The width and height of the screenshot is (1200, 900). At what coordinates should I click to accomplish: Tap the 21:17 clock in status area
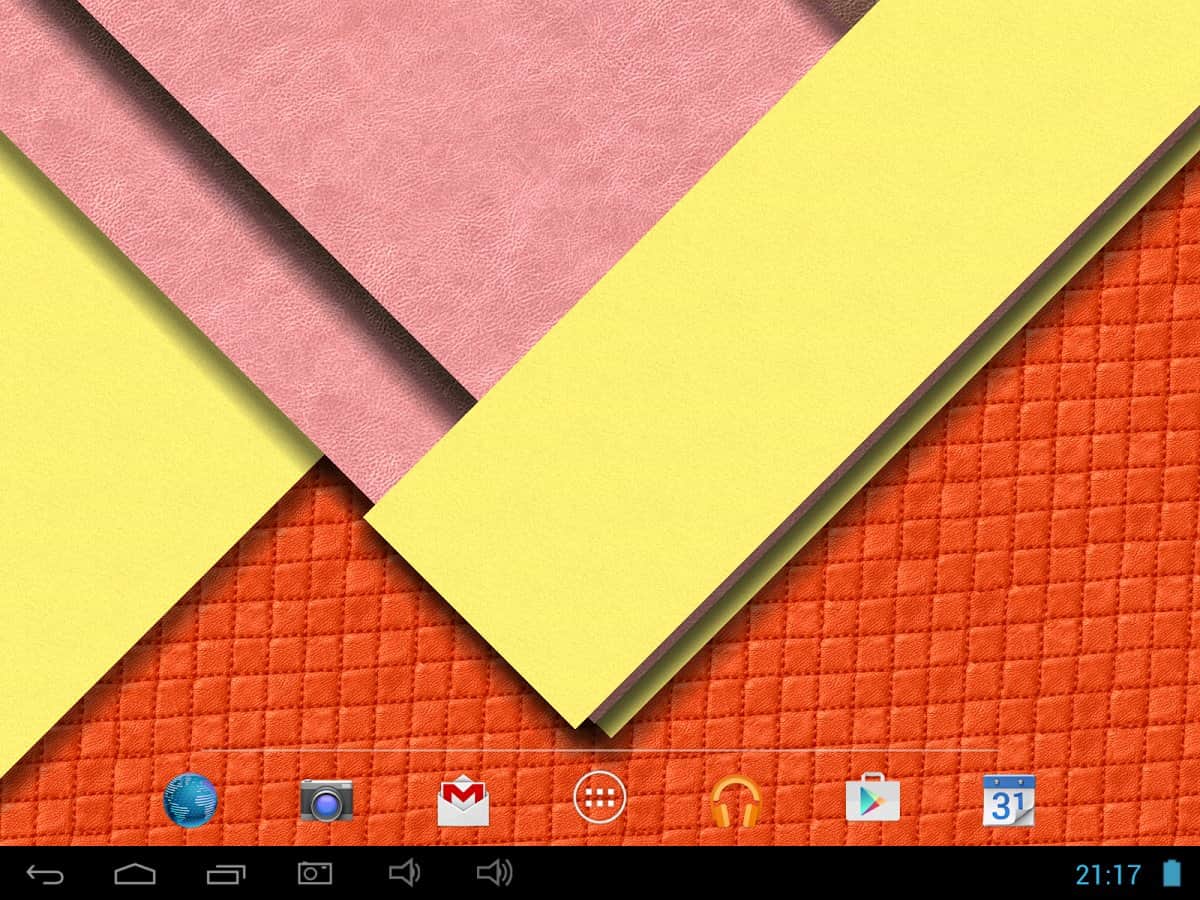click(x=1107, y=875)
